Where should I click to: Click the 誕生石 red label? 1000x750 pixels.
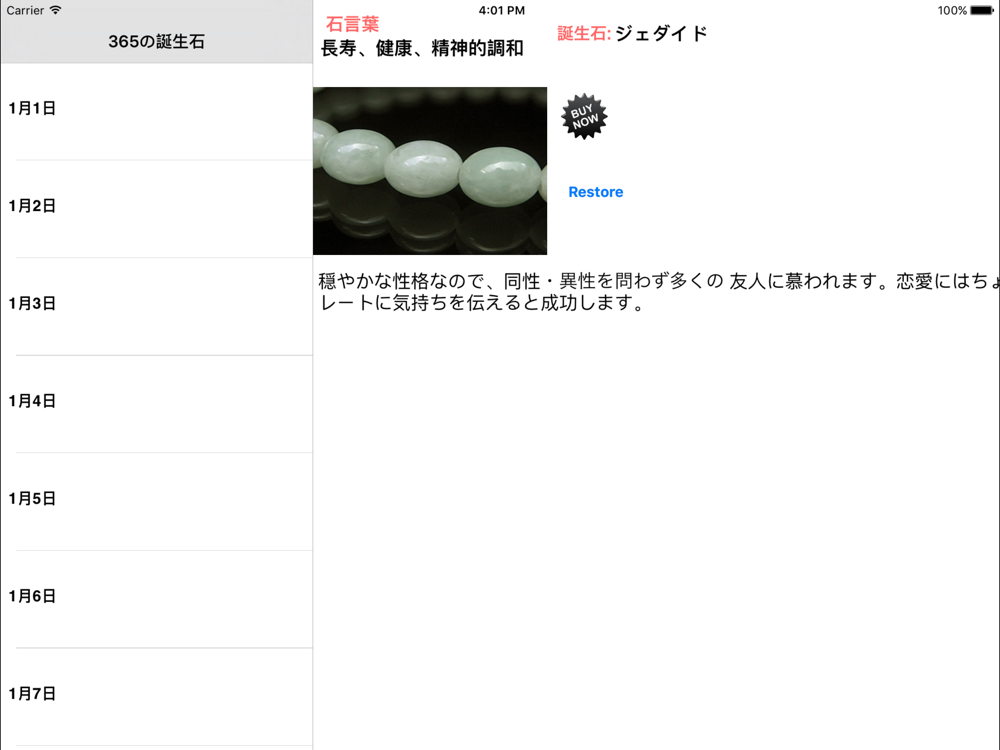(x=584, y=33)
